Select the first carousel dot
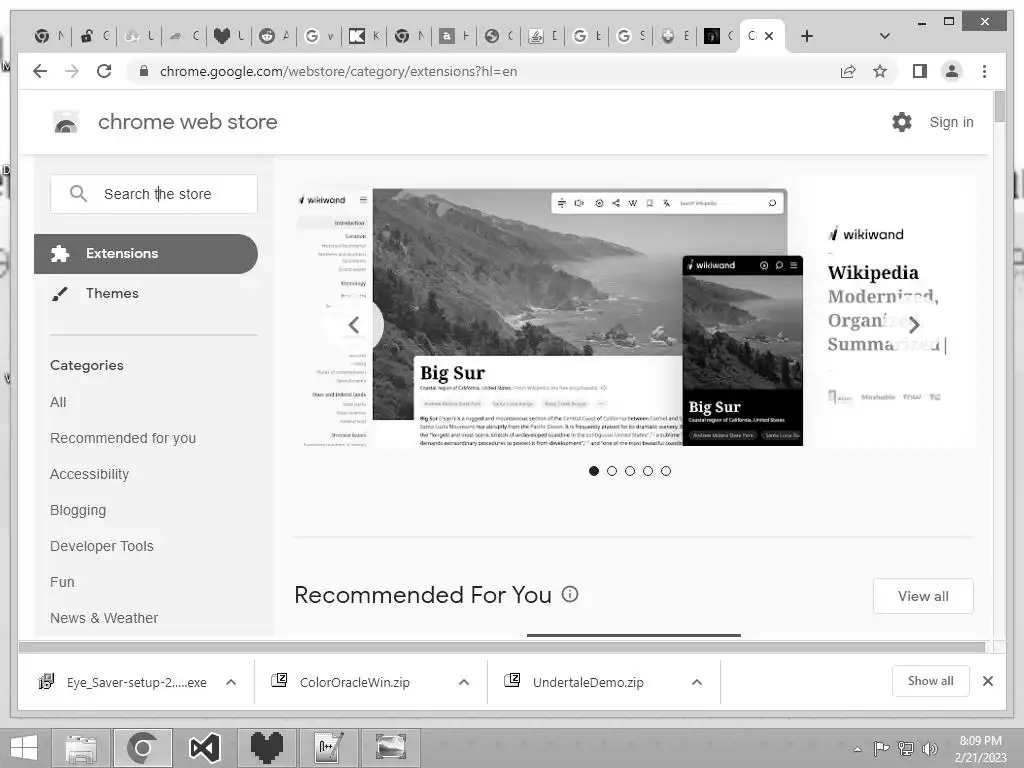1024x768 pixels. 594,471
